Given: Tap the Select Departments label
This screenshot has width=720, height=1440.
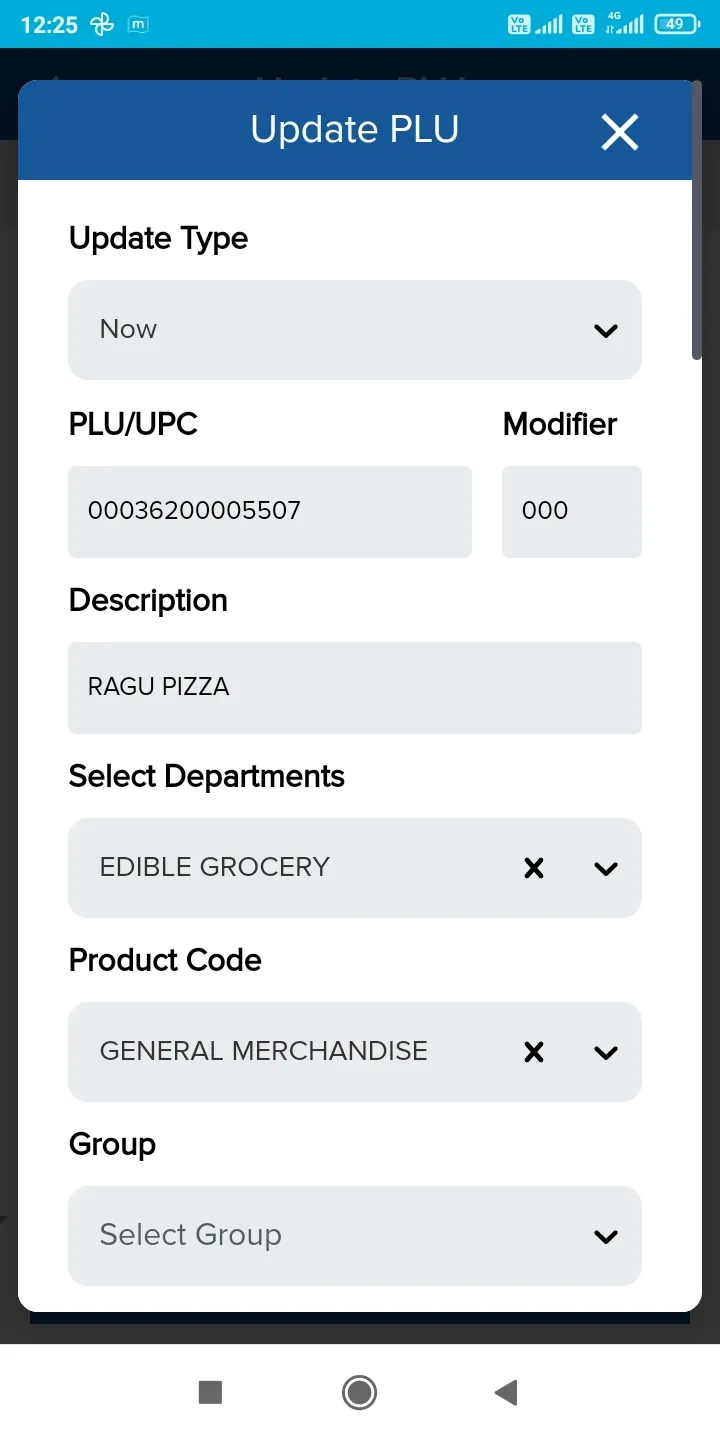Looking at the screenshot, I should coord(206,776).
